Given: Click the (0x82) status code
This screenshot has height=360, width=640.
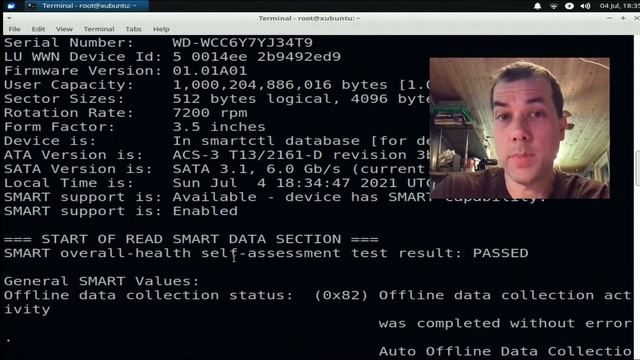Looking at the screenshot, I should coord(341,295).
